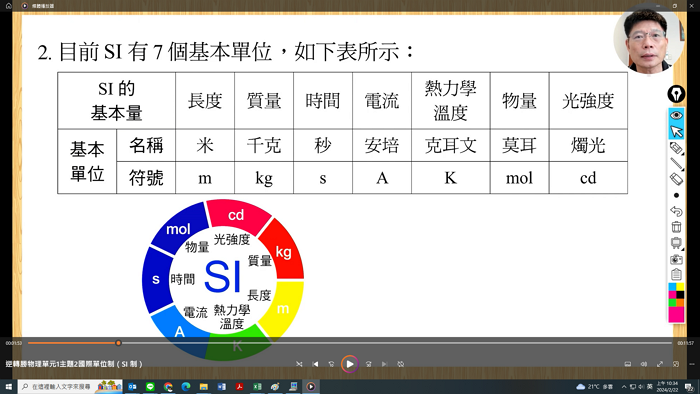Select the large pink current color swatch
The width and height of the screenshot is (700, 394).
(x=676, y=314)
